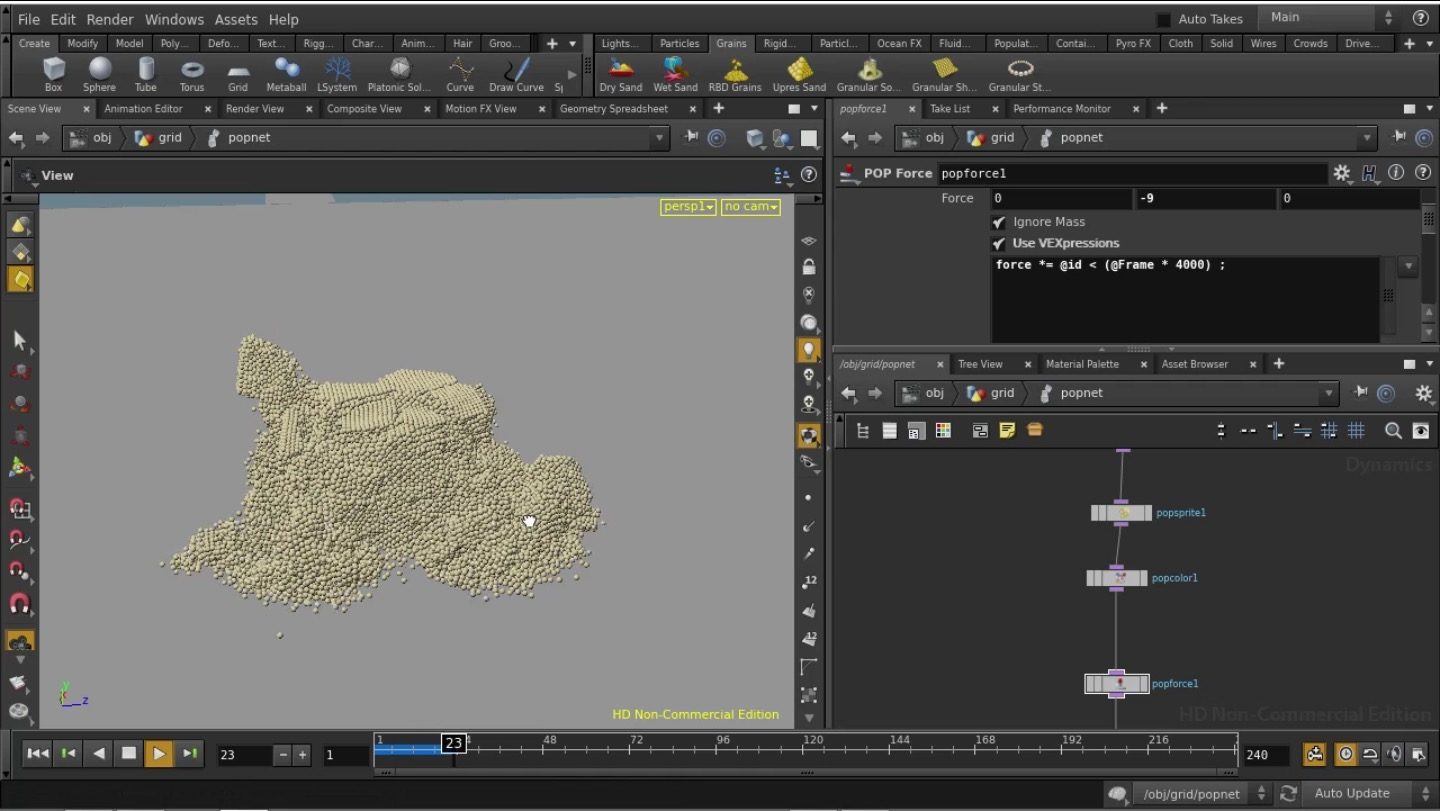Click the timeline range slider bar
Screen dimensions: 1440x811
pyautogui.click(x=806, y=771)
